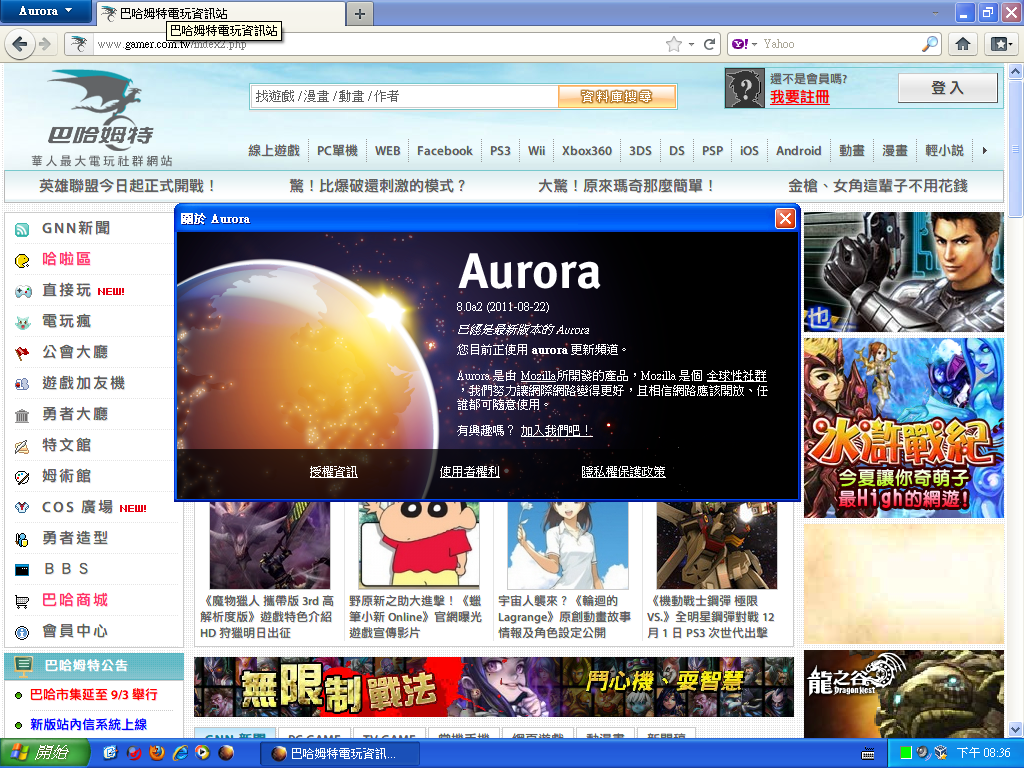Screen dimensions: 1024x768
Task: Go to the browser home page icon
Action: [x=962, y=44]
